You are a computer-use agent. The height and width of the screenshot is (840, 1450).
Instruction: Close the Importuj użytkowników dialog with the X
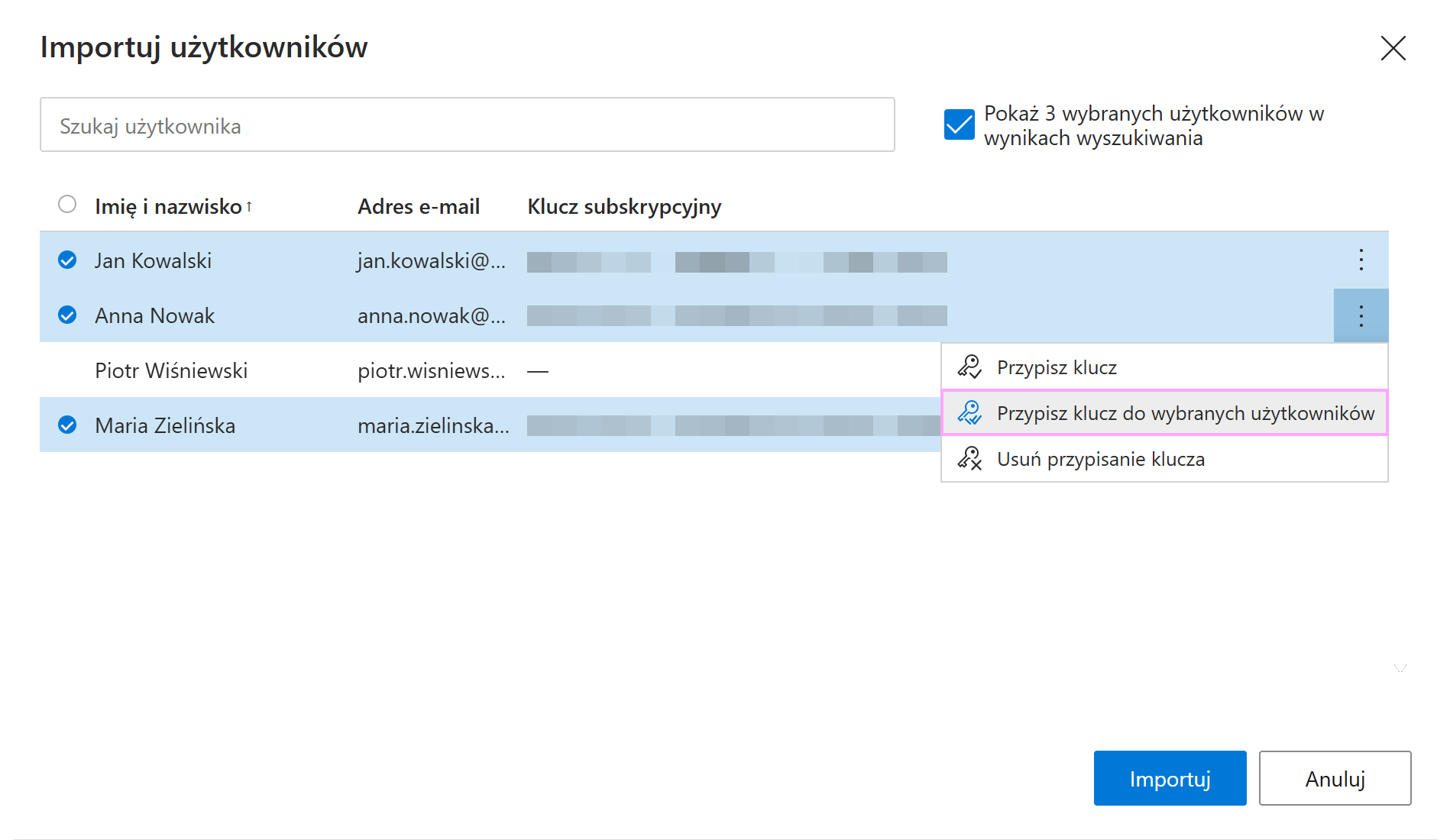pos(1393,48)
